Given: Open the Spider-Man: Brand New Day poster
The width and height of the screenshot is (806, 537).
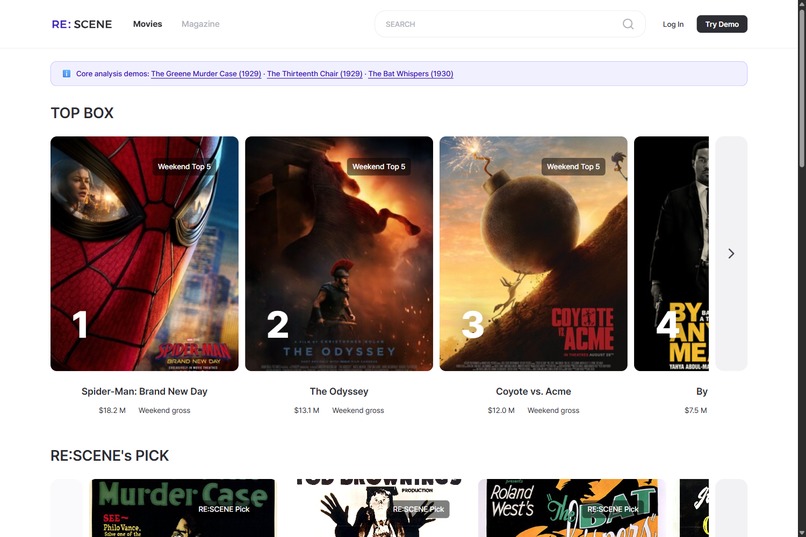Looking at the screenshot, I should click(x=144, y=253).
